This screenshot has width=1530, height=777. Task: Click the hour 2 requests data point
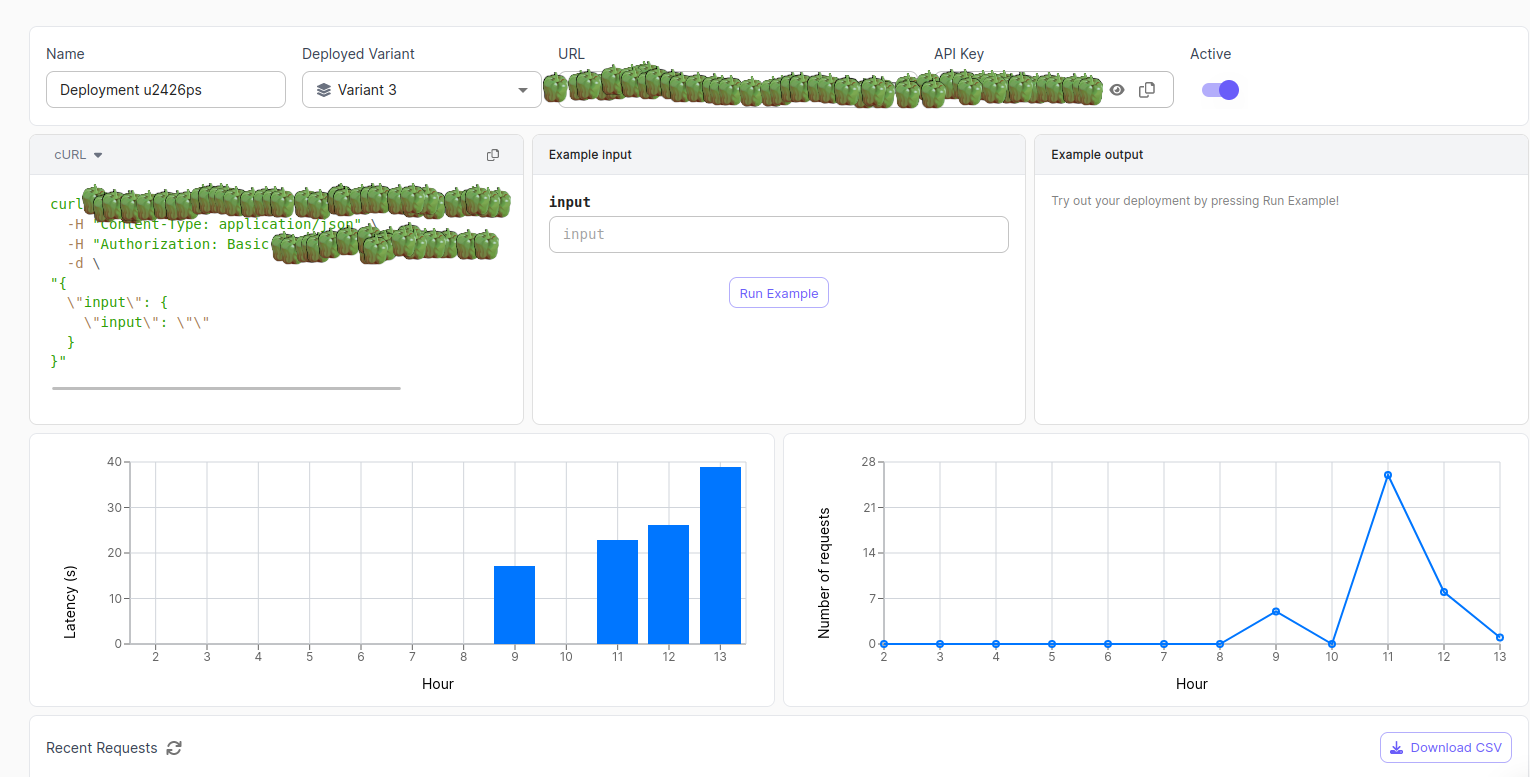click(884, 644)
